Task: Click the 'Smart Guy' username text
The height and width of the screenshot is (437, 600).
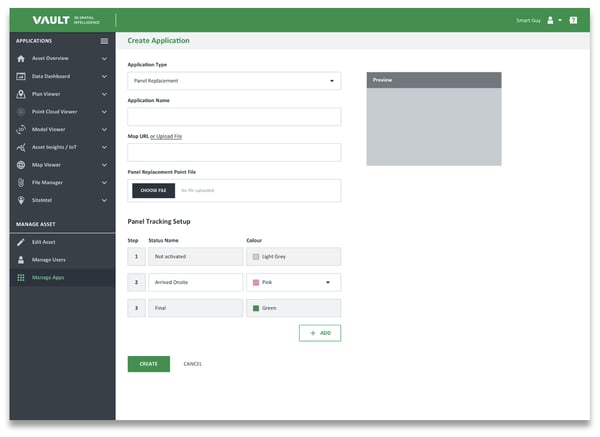Action: point(528,20)
